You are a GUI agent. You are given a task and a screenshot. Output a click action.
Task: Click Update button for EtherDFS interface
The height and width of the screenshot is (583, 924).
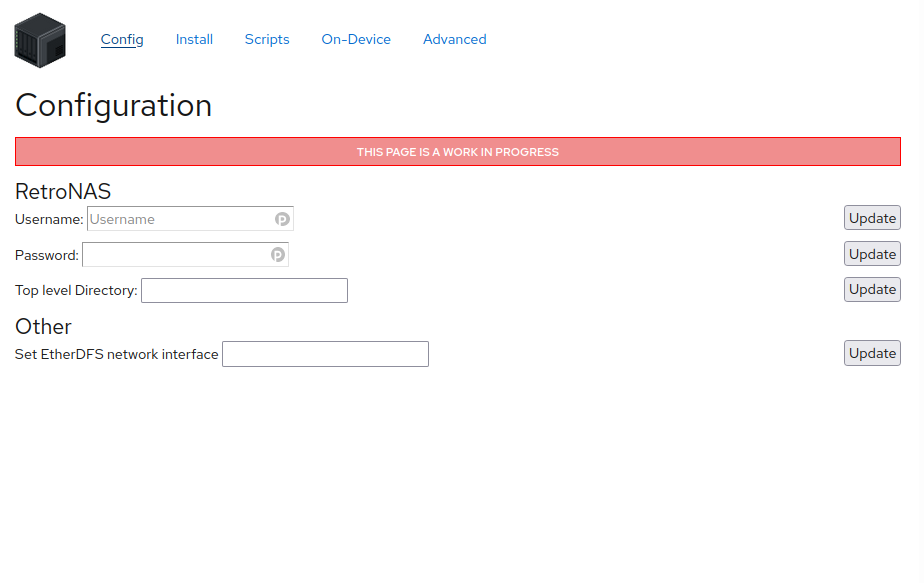coord(872,353)
